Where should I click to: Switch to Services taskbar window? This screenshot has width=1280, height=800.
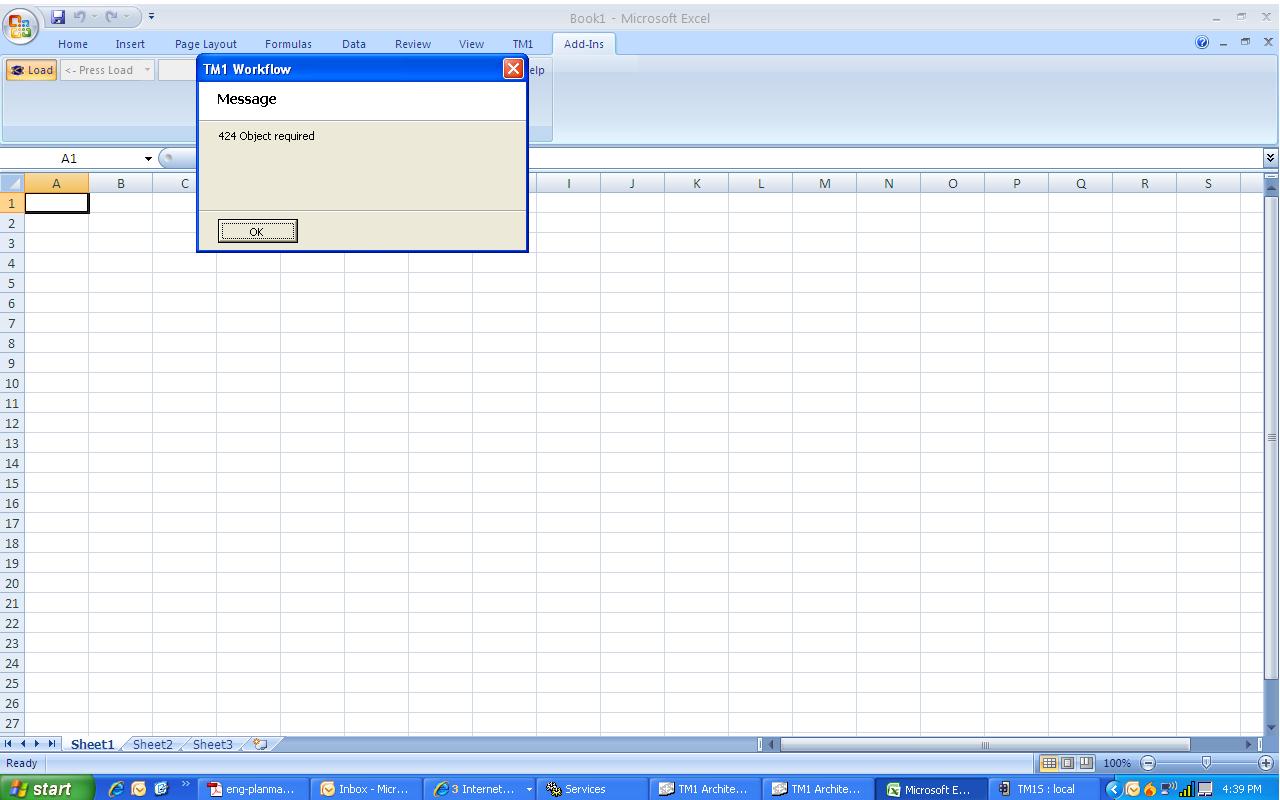(x=594, y=789)
